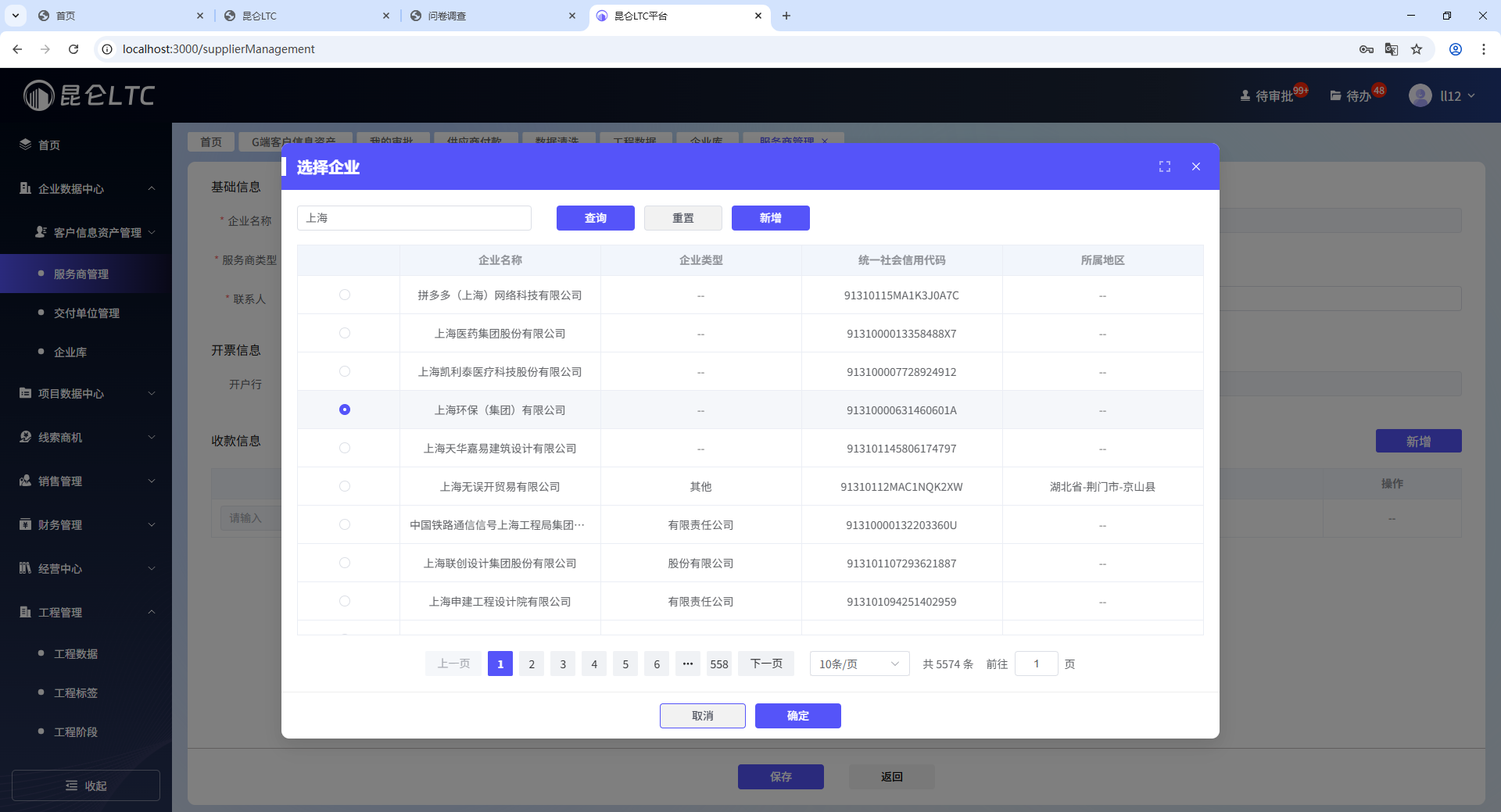
Task: Click the 昆仑LTC logo icon
Action: (38, 95)
